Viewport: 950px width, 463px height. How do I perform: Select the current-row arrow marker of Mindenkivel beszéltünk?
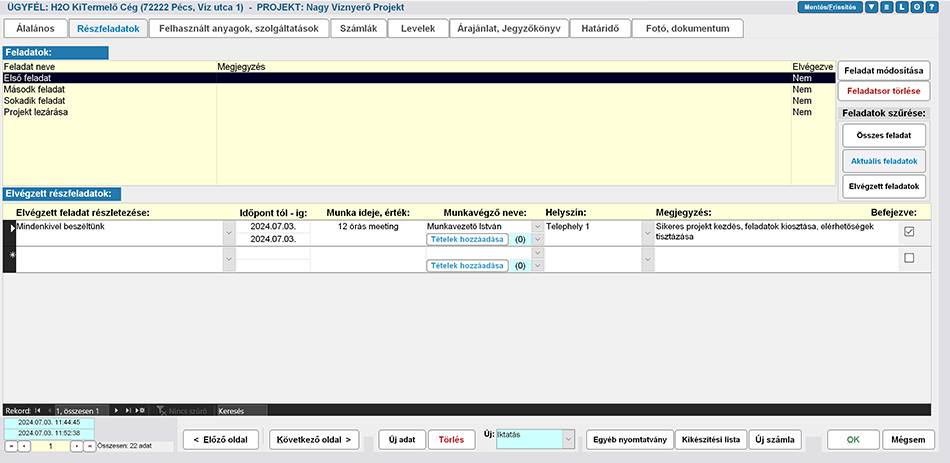coord(8,233)
